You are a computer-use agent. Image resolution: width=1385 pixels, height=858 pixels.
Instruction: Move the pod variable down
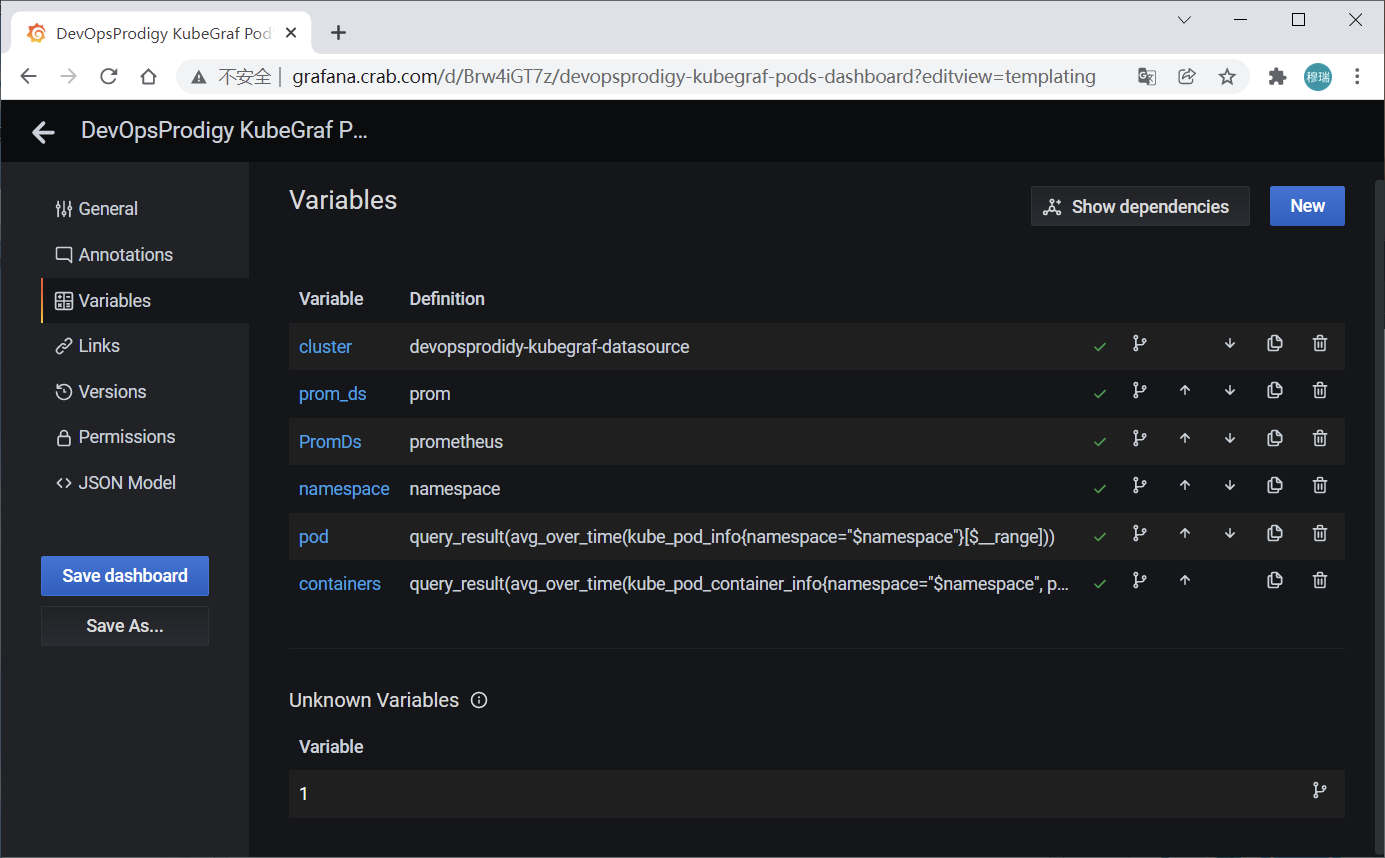[x=1230, y=534]
